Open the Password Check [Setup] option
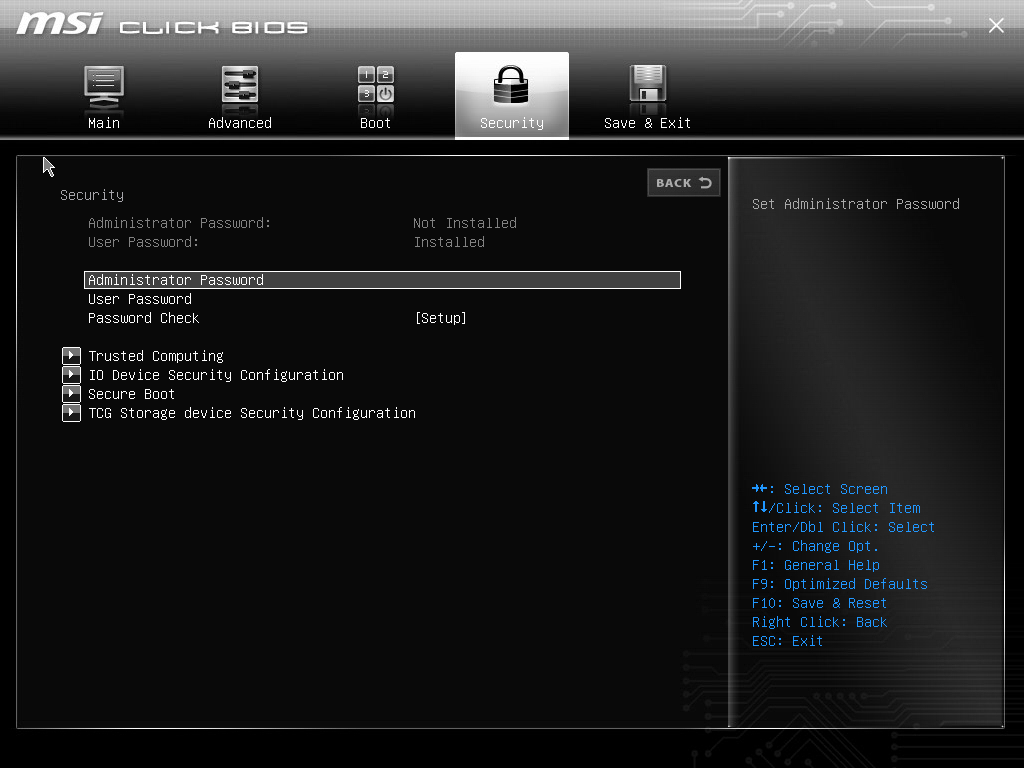The image size is (1024, 768). [440, 318]
